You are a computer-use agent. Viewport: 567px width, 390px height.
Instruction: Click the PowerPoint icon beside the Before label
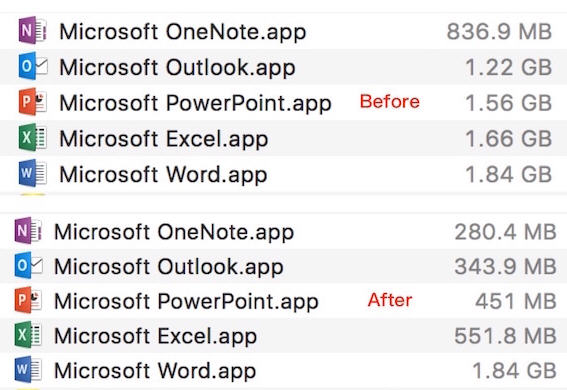33,102
